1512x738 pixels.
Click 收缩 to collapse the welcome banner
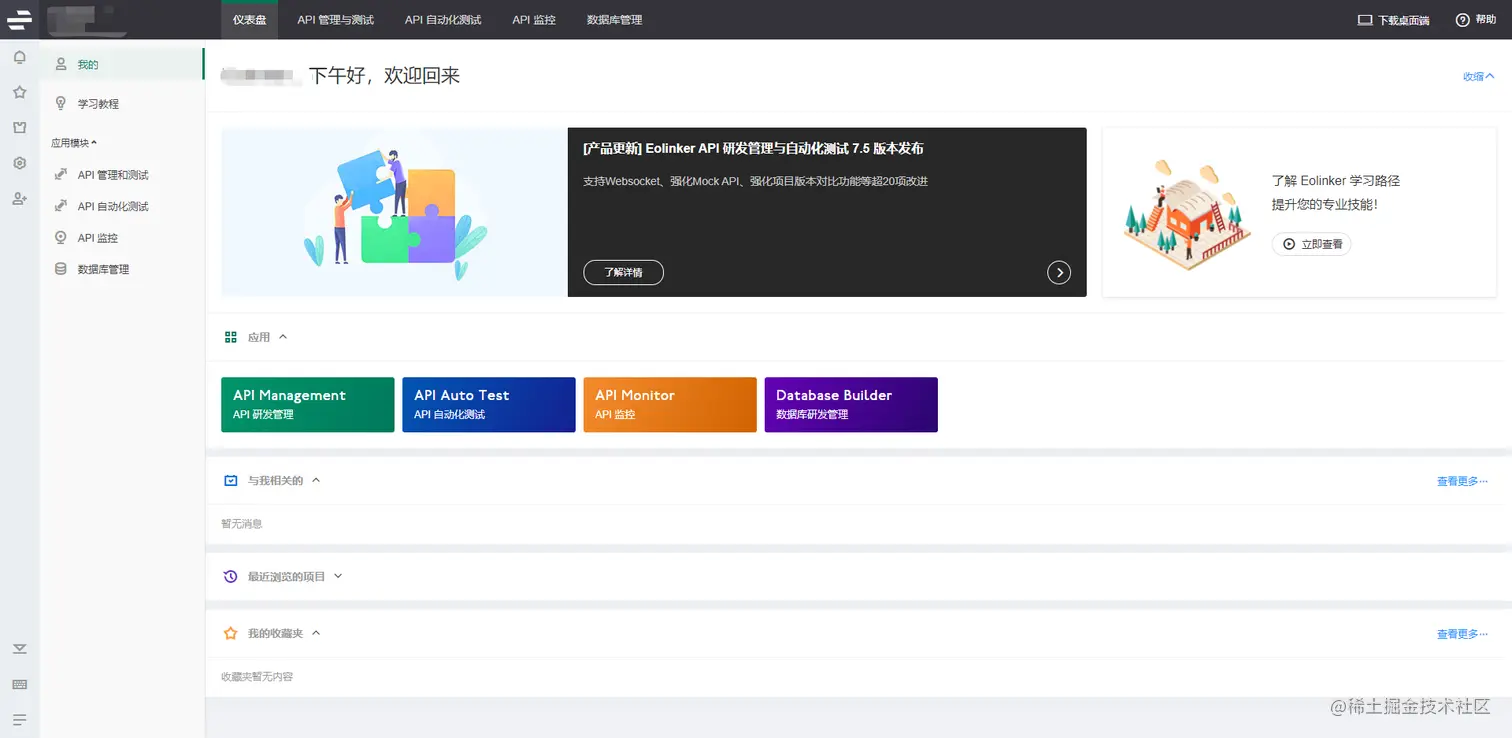(1479, 76)
